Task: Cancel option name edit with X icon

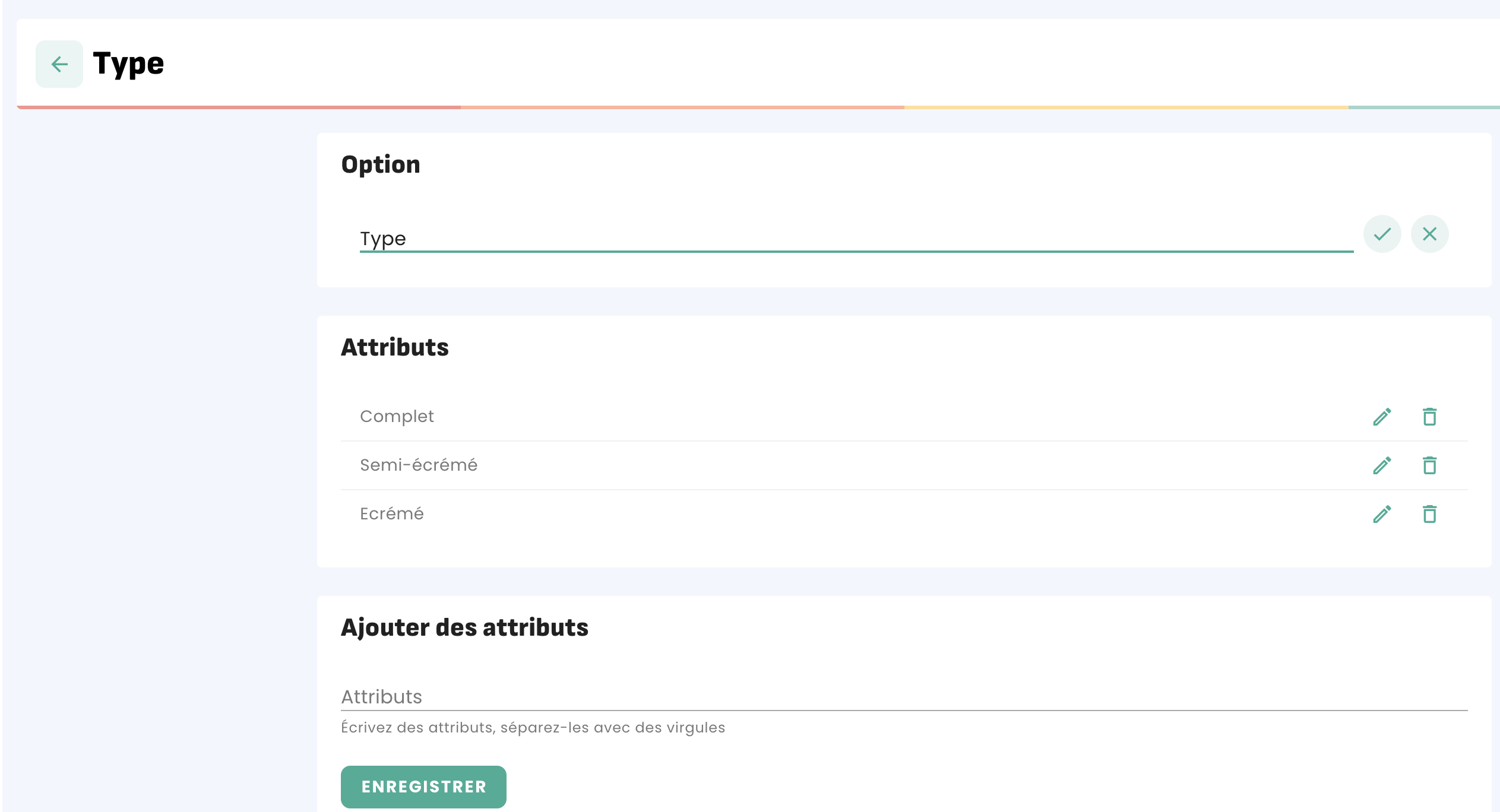Action: coord(1429,234)
